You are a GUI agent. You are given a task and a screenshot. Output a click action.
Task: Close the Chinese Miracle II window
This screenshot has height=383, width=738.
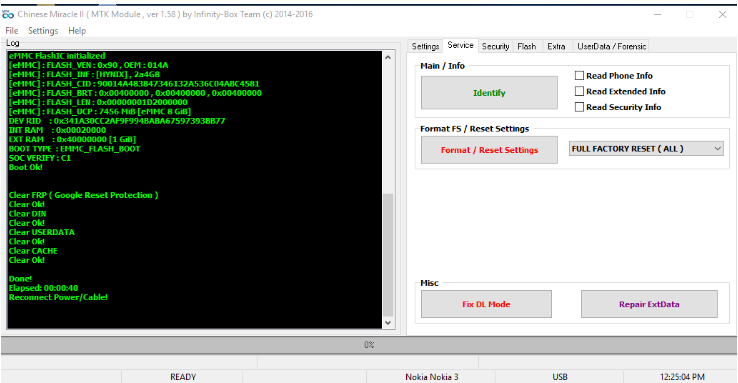tap(722, 15)
